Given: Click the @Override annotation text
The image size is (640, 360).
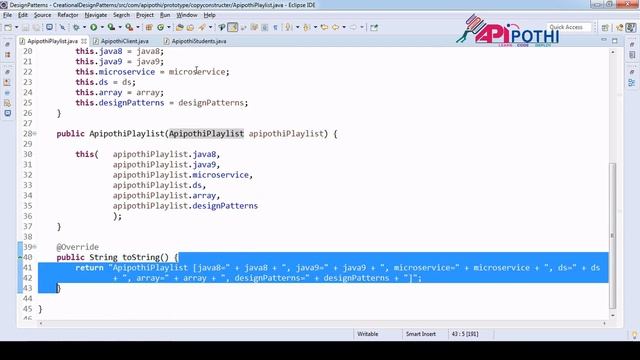Looking at the screenshot, I should (x=78, y=247).
